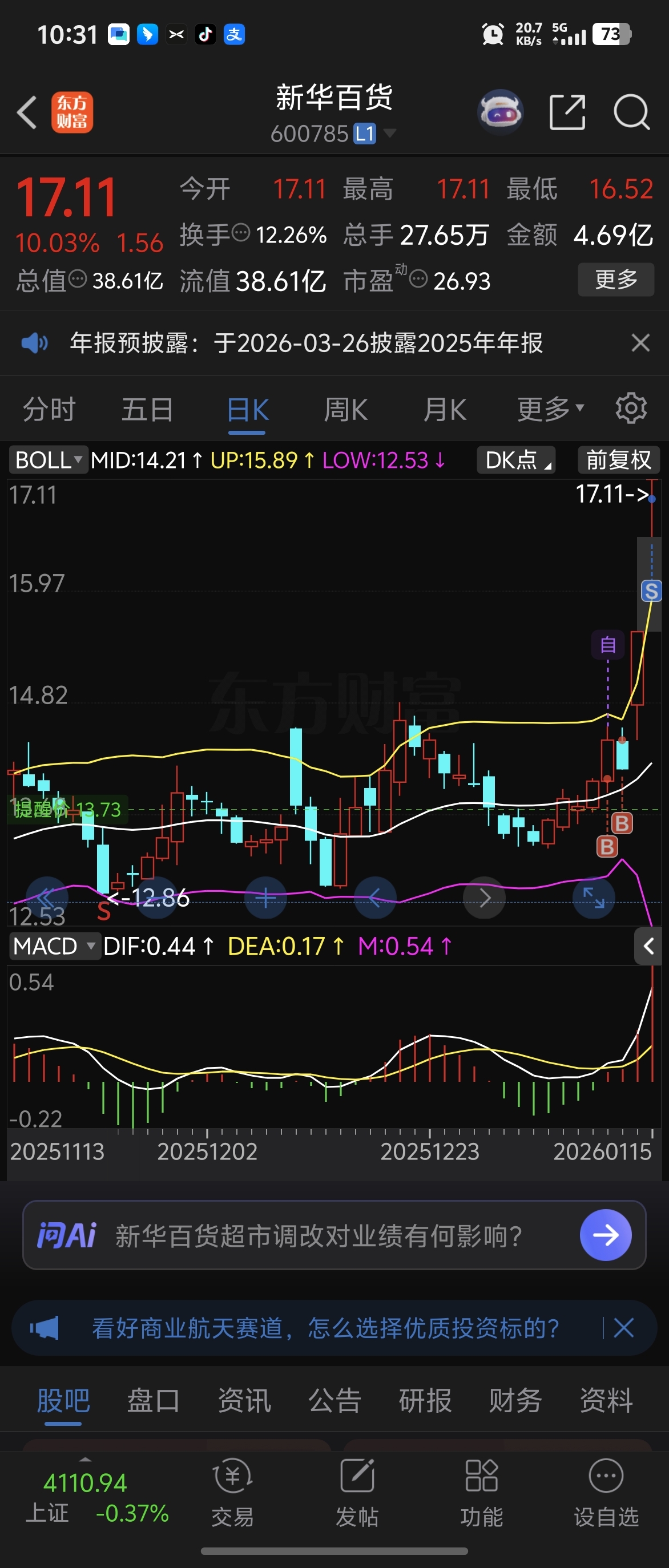Viewport: 669px width, 1568px height.
Task: Tap the 问AI suggested question field
Action: point(334,1235)
